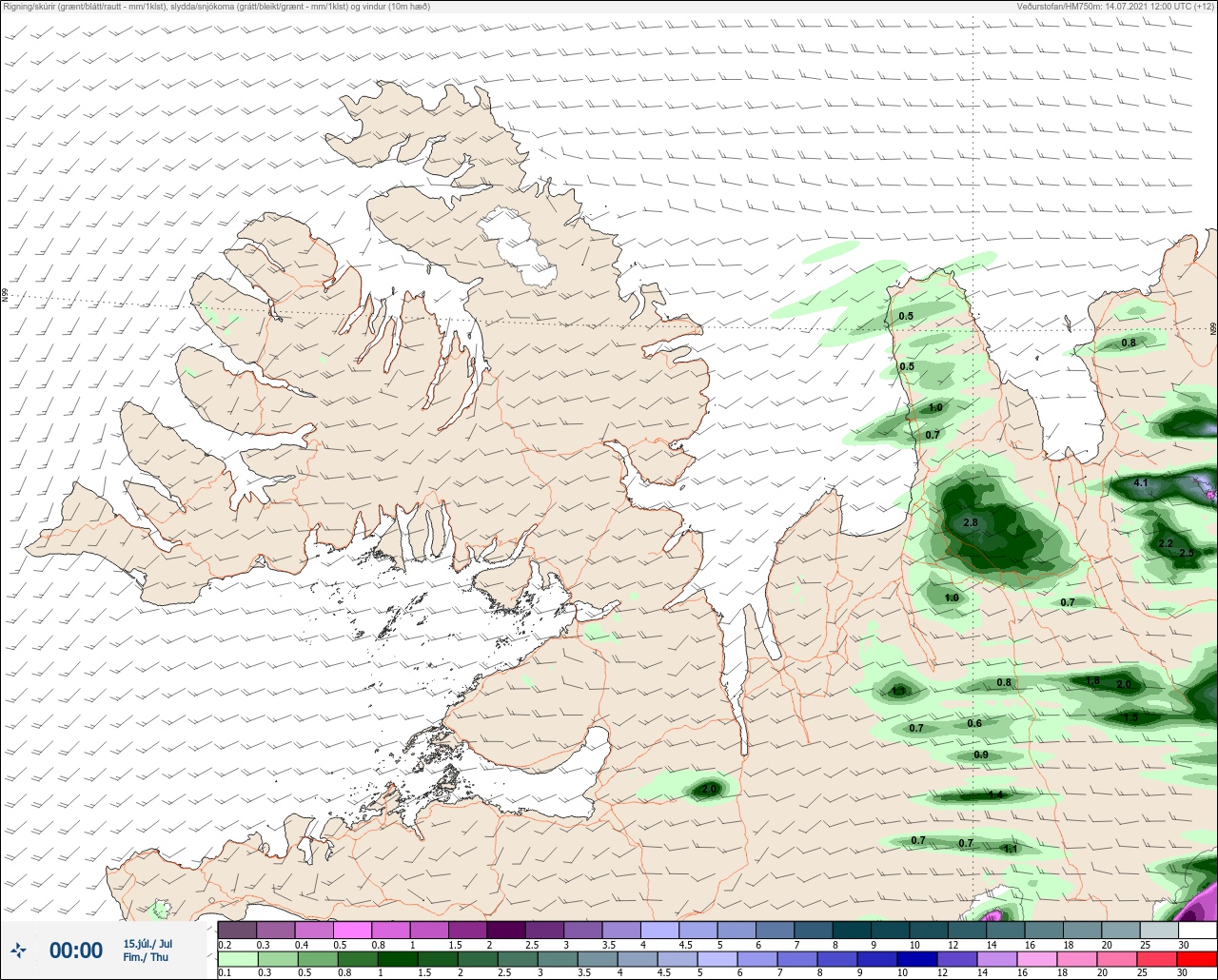This screenshot has height=980, width=1218.
Task: Pick the periwinkle swatch labeled 5 in lower legend
Action: click(717, 957)
